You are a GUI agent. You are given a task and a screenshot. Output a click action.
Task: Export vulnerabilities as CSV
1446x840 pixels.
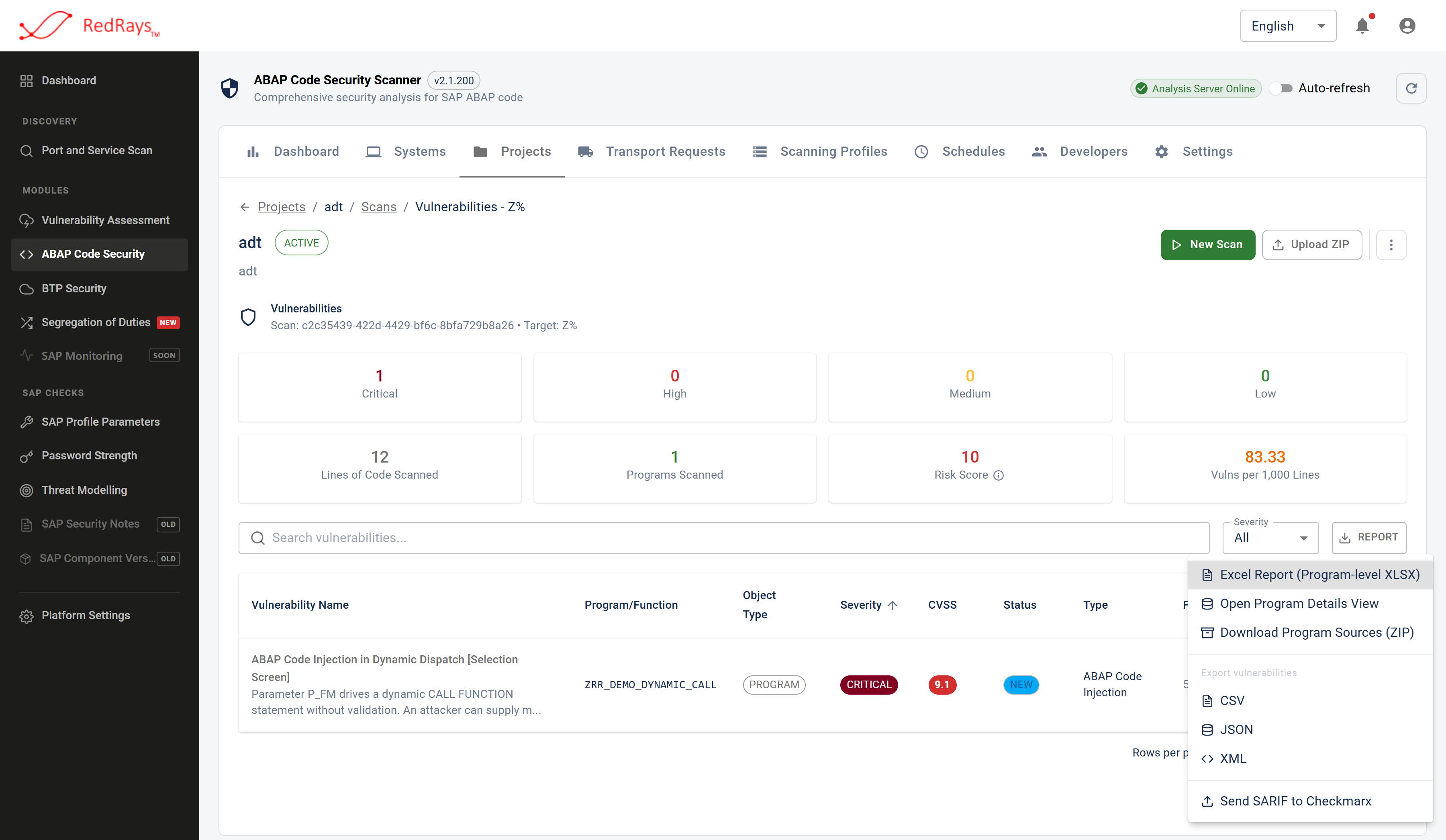pos(1311,701)
